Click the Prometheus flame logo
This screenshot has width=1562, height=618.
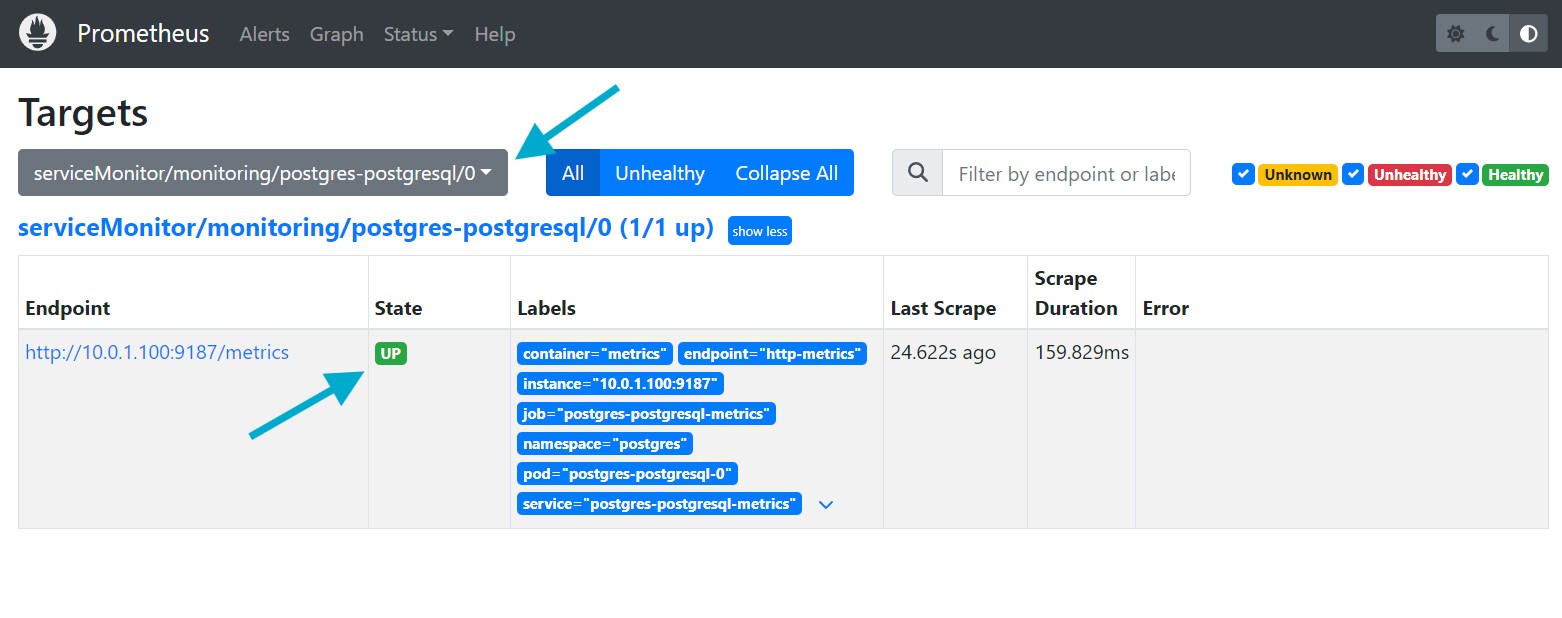38,34
